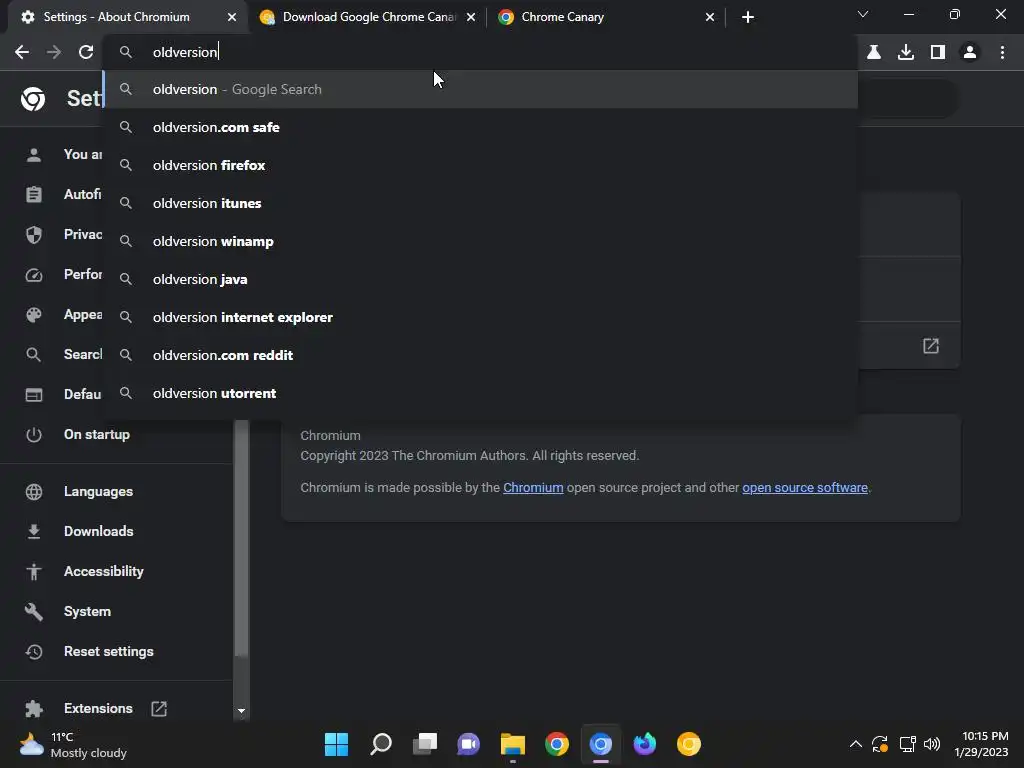Image resolution: width=1024 pixels, height=768 pixels.
Task: Open the profile avatar menu
Action: click(970, 52)
